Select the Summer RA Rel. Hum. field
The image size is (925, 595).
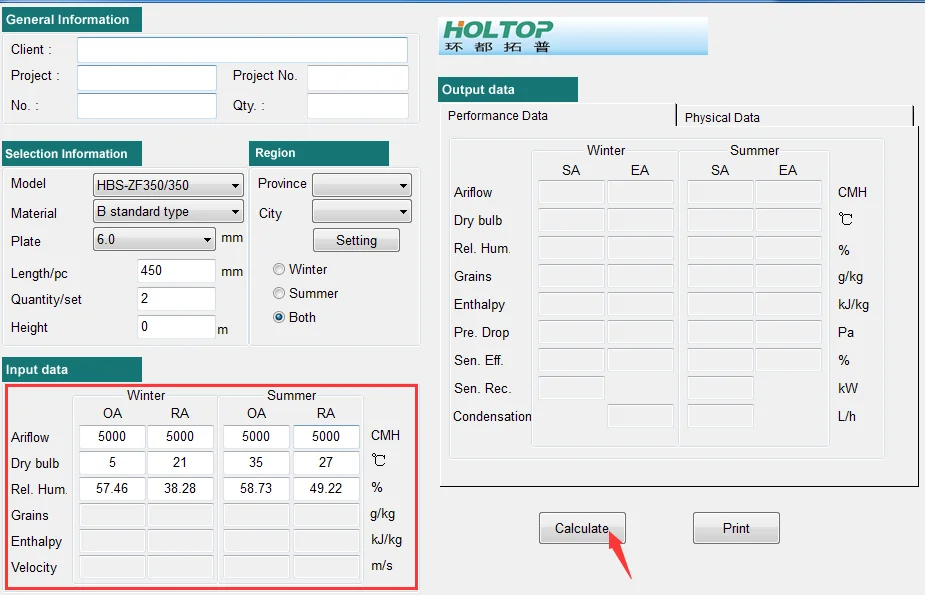pyautogui.click(x=326, y=489)
